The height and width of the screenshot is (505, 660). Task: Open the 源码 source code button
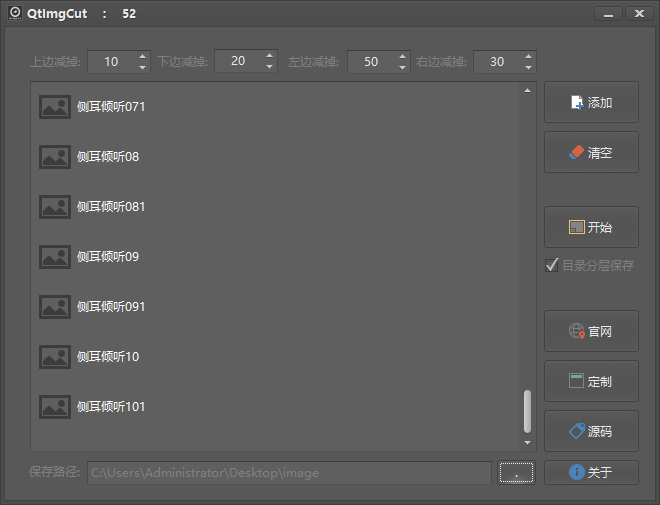coord(591,431)
